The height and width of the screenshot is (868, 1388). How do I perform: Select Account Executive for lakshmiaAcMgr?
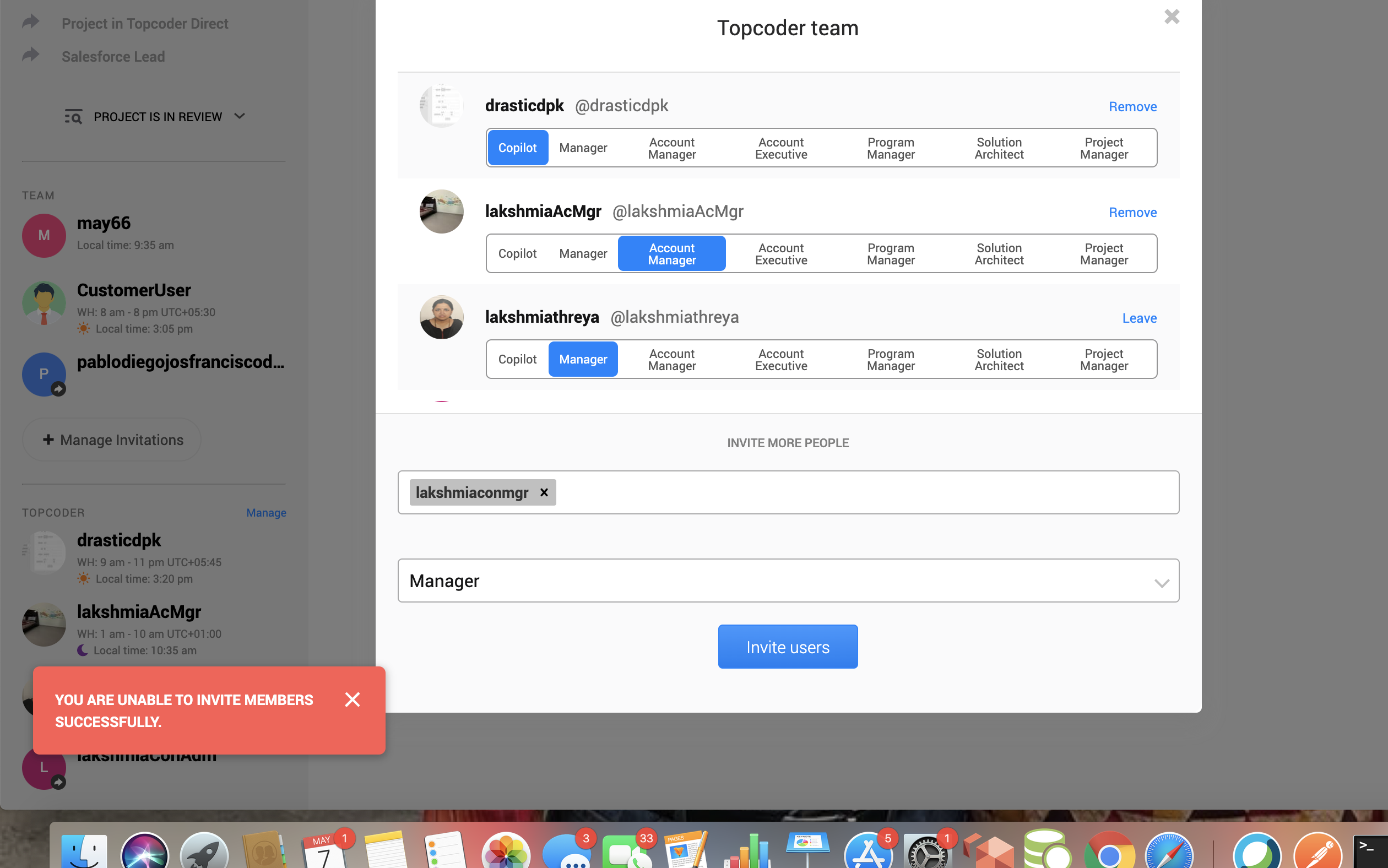780,254
